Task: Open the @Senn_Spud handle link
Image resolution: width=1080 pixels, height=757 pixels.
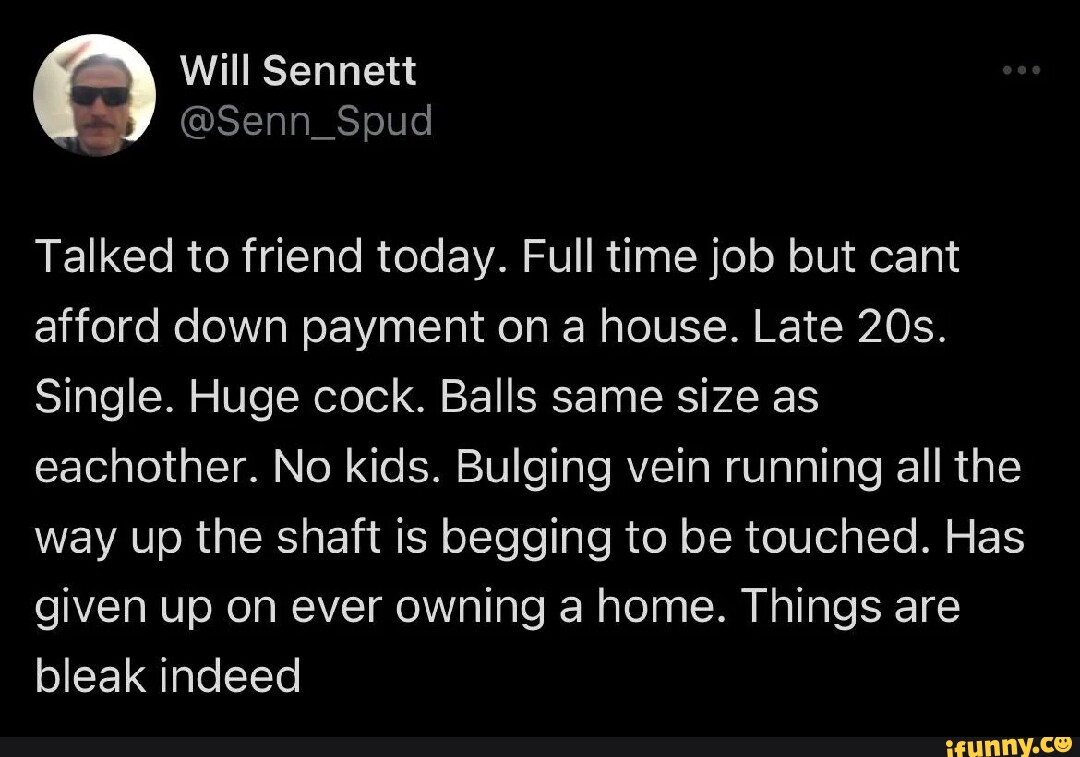Action: point(305,120)
